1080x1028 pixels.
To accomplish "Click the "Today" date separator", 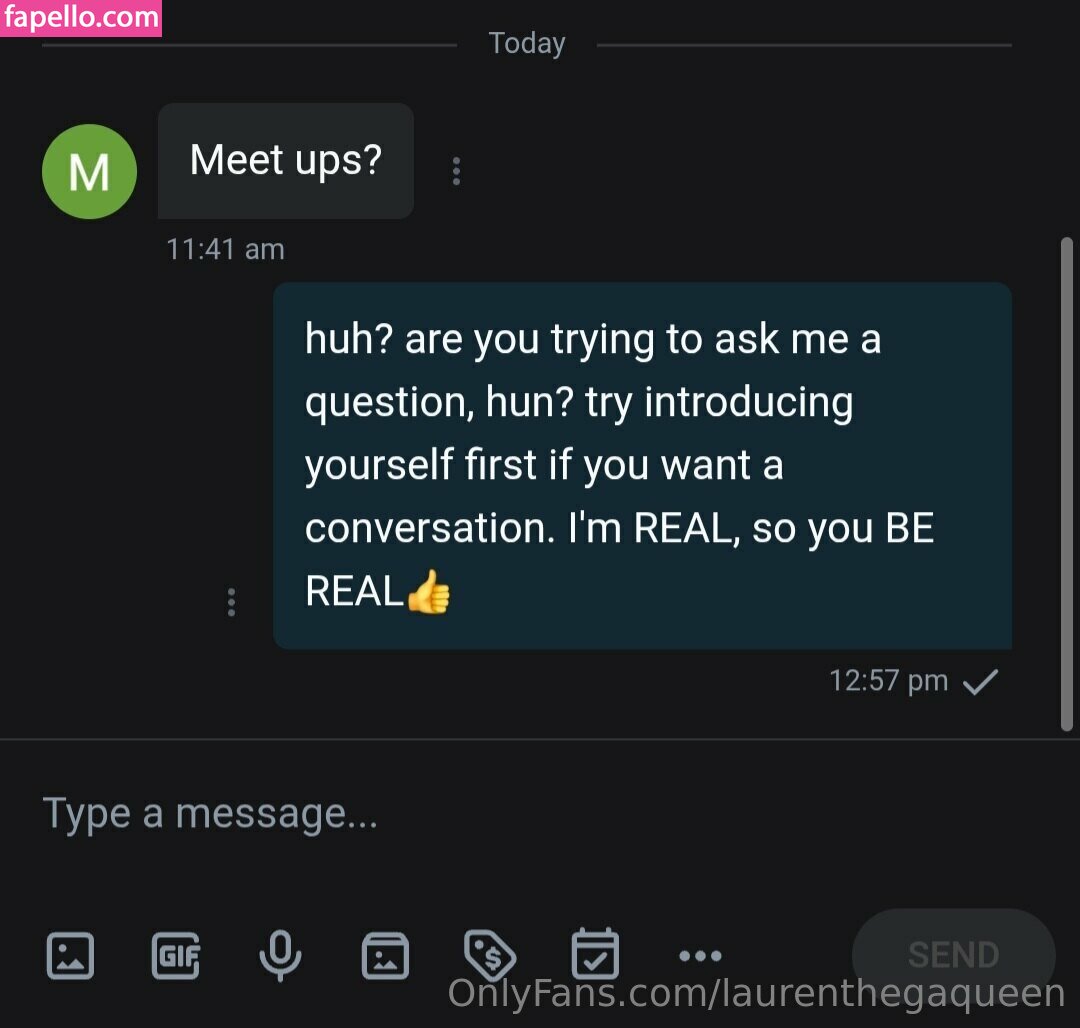I will point(527,44).
